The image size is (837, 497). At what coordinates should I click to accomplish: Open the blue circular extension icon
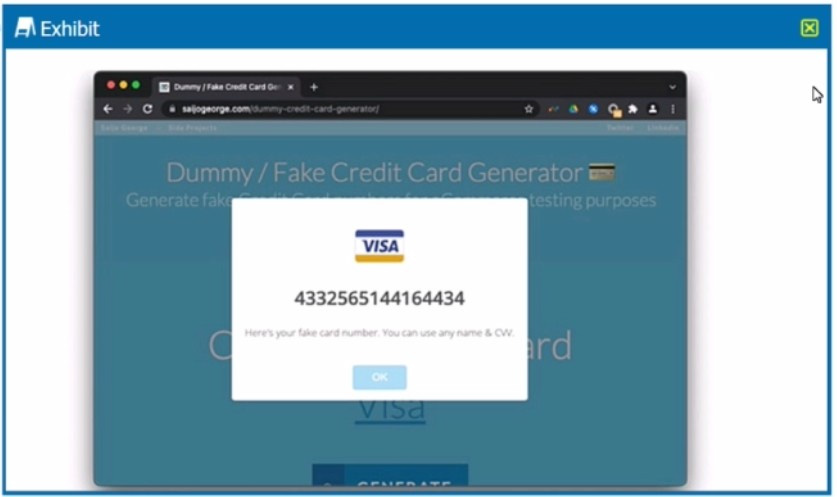pos(593,109)
